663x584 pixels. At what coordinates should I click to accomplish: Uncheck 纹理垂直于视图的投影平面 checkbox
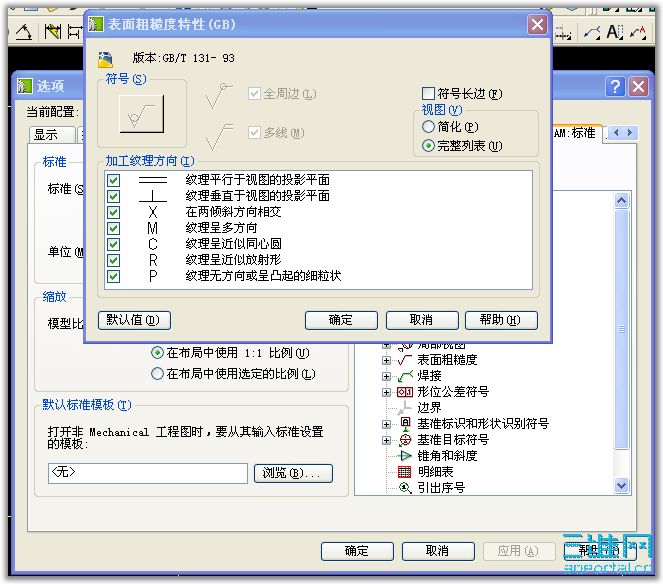113,196
